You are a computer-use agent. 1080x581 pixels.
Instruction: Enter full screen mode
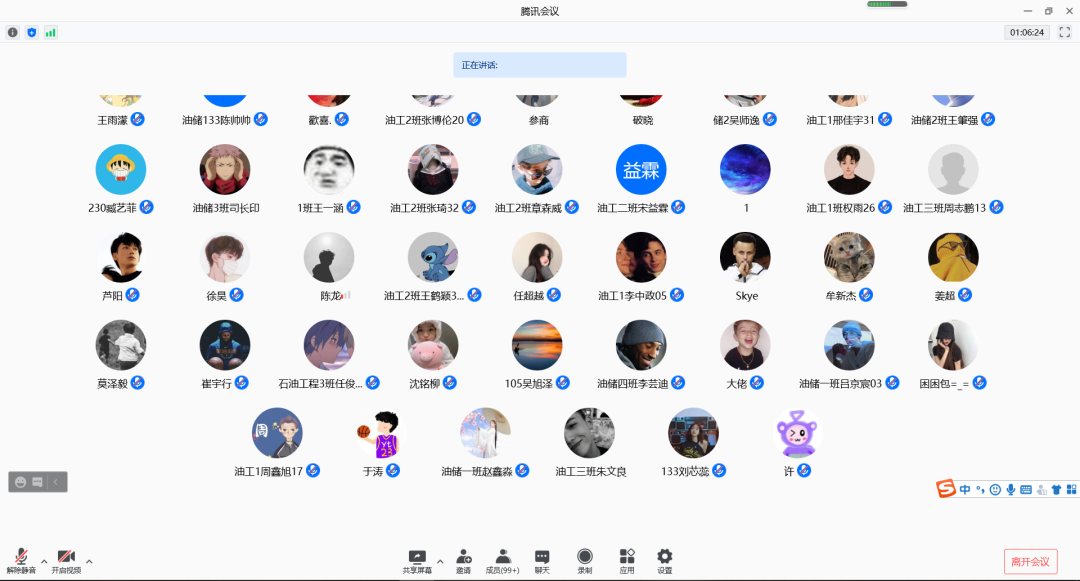[x=1065, y=32]
